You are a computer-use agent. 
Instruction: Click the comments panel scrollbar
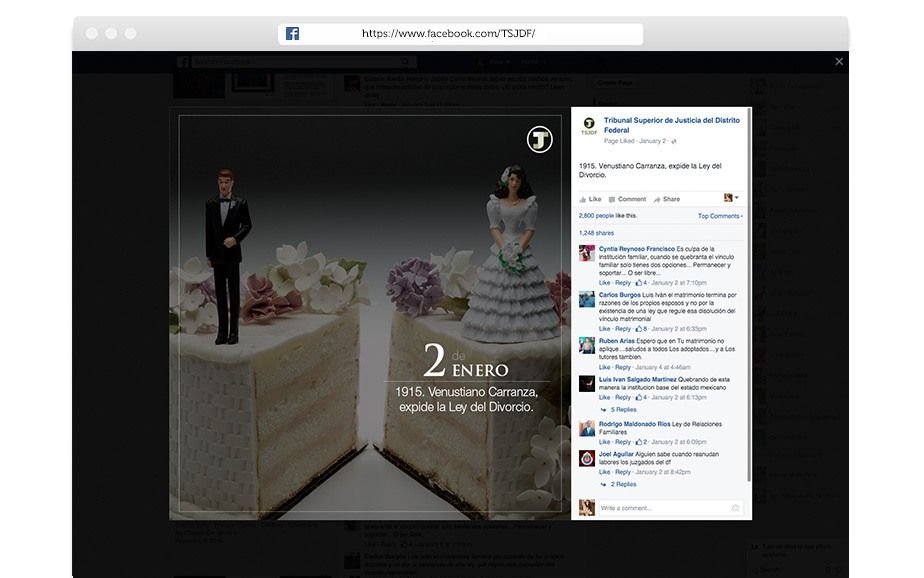click(749, 295)
